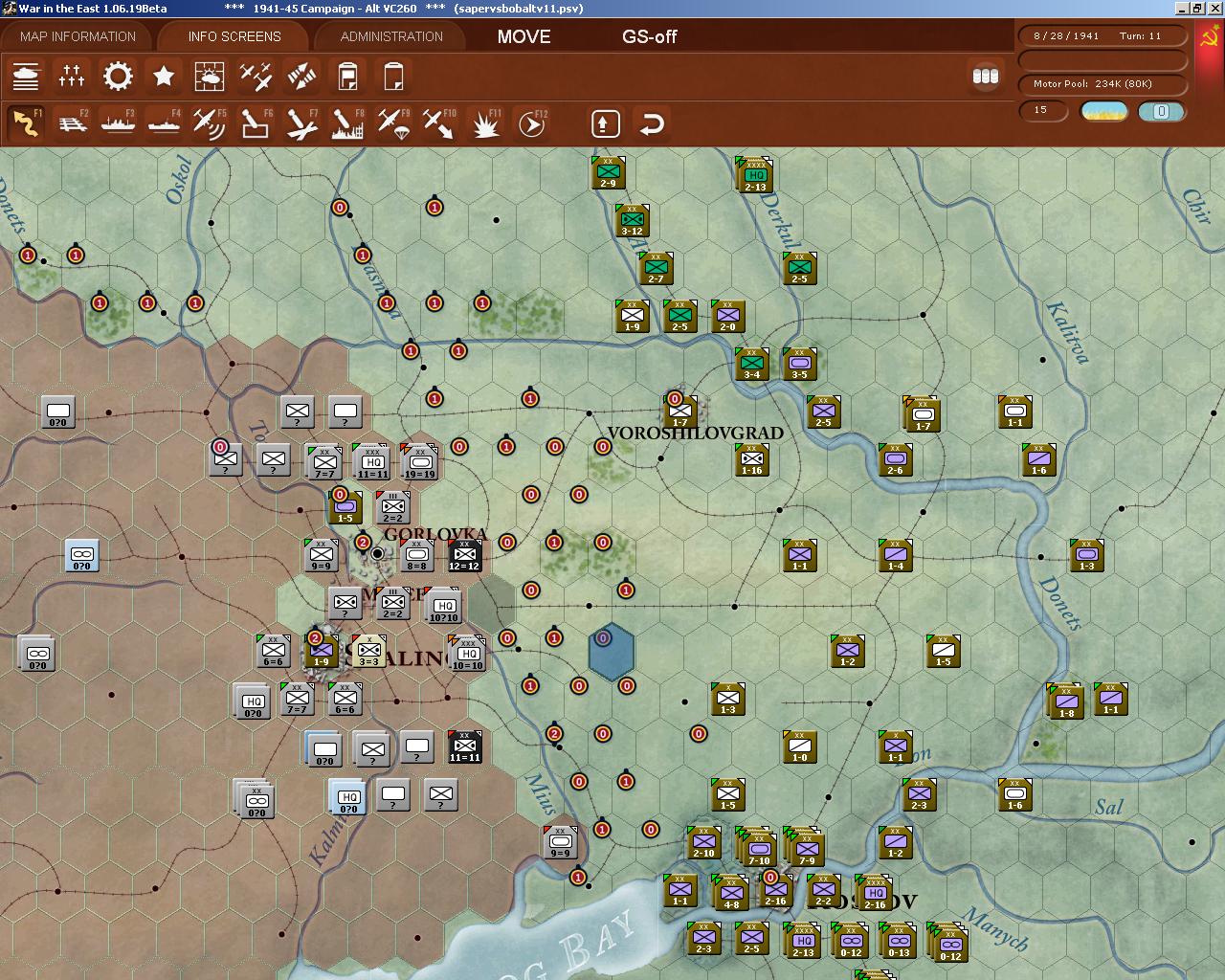Select the F10 air transfer mode icon
Screen dimensions: 1225x980
click(x=439, y=123)
